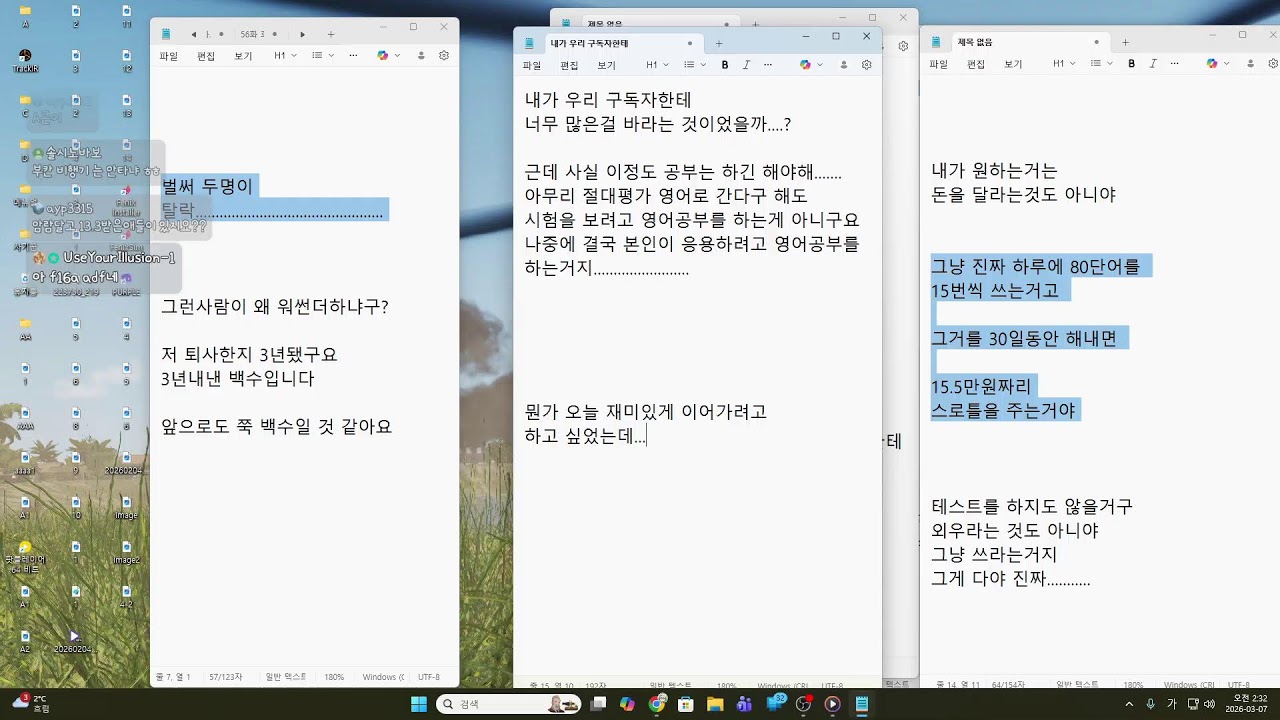Open 편집 menu in the middle Notepad window
This screenshot has width=1280, height=720.
point(569,65)
